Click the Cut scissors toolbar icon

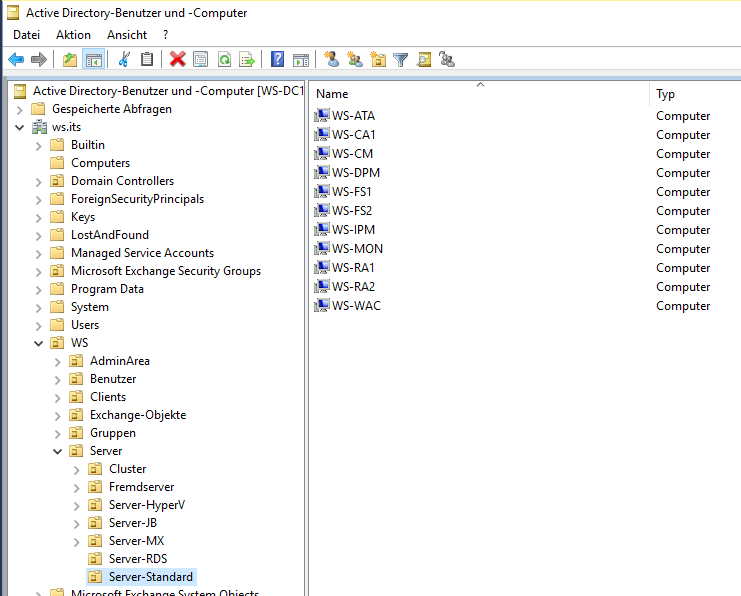pos(124,60)
